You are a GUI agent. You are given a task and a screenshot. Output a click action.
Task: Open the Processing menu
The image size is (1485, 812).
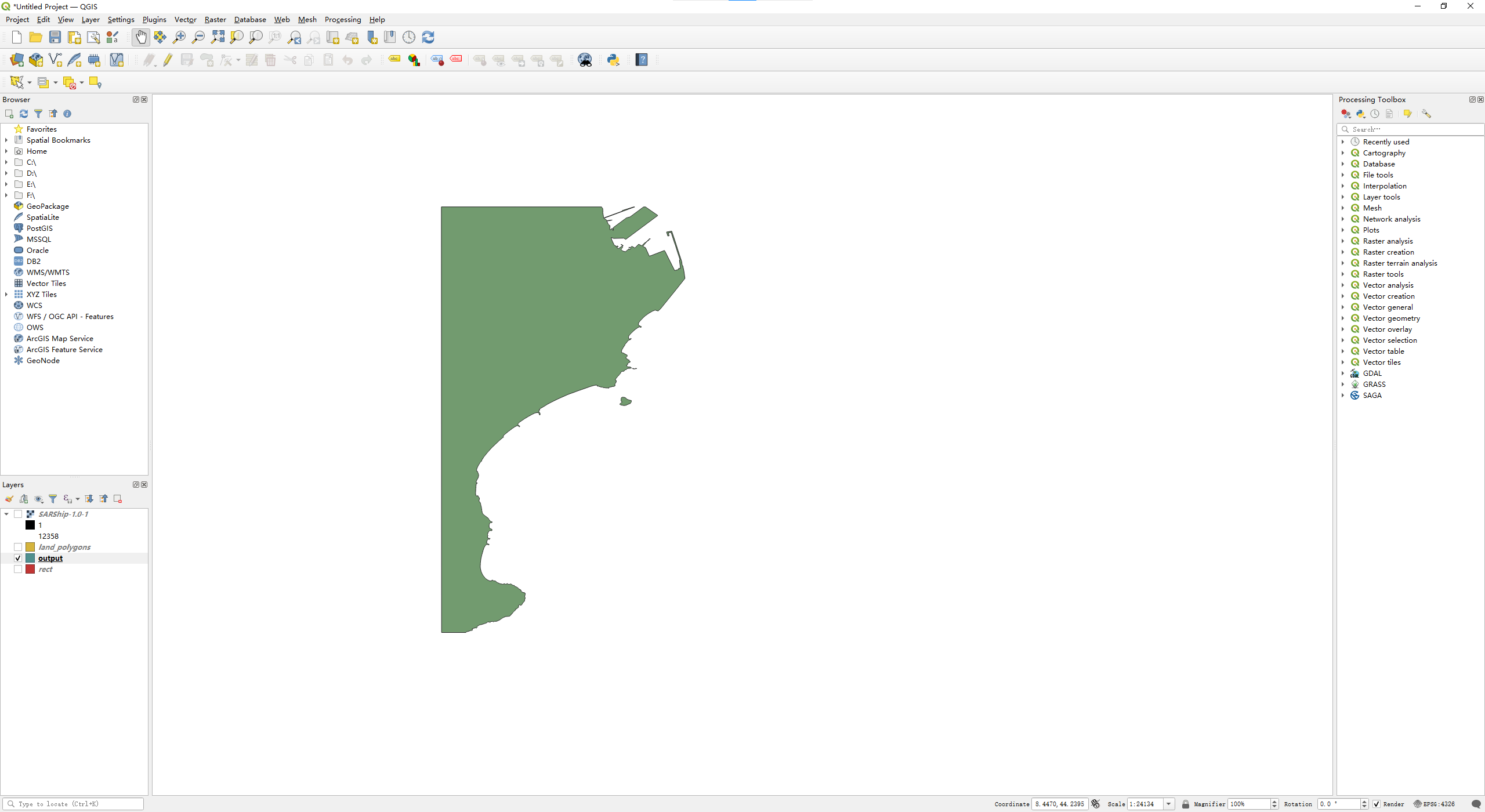343,20
